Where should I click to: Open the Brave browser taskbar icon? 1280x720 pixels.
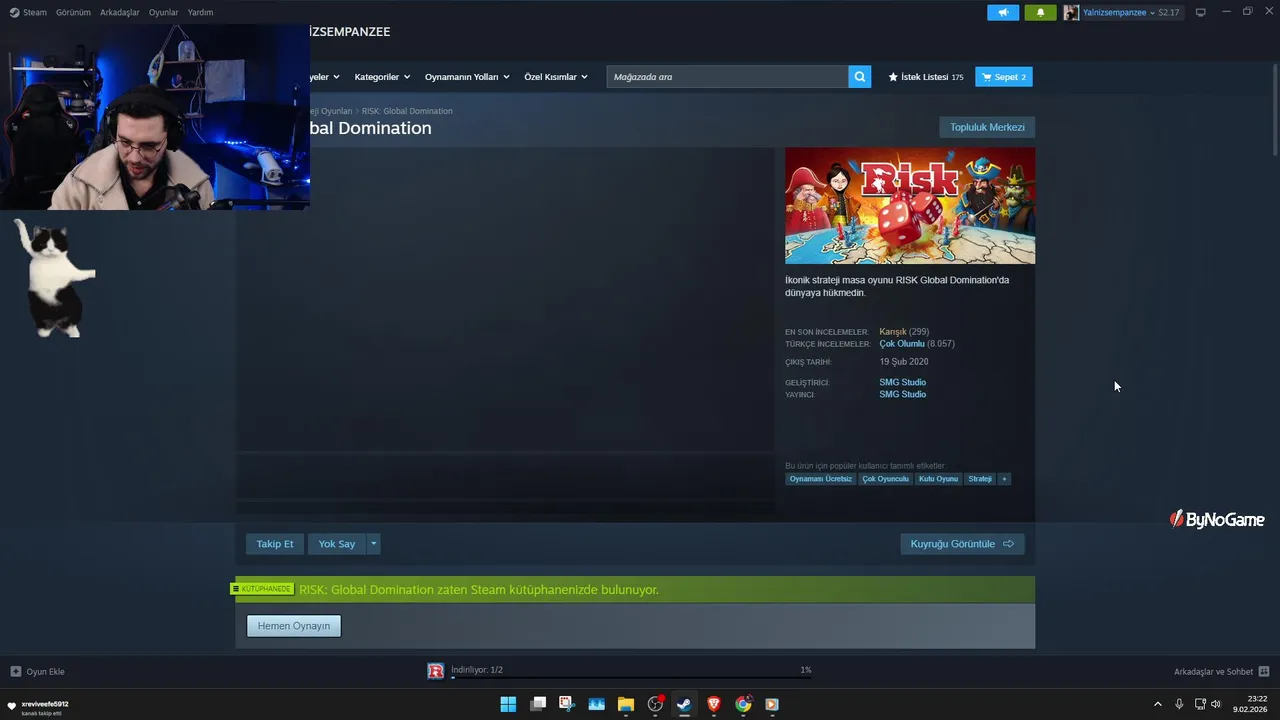[x=714, y=704]
